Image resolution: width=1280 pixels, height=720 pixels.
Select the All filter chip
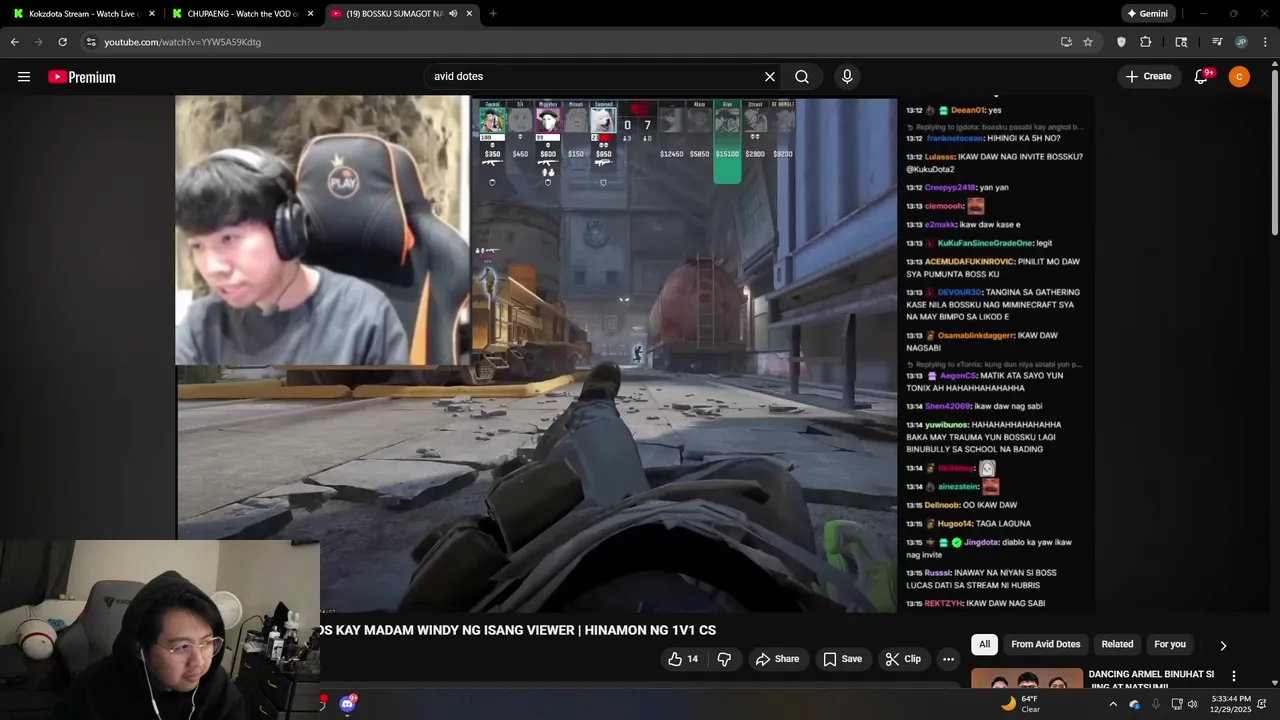984,645
